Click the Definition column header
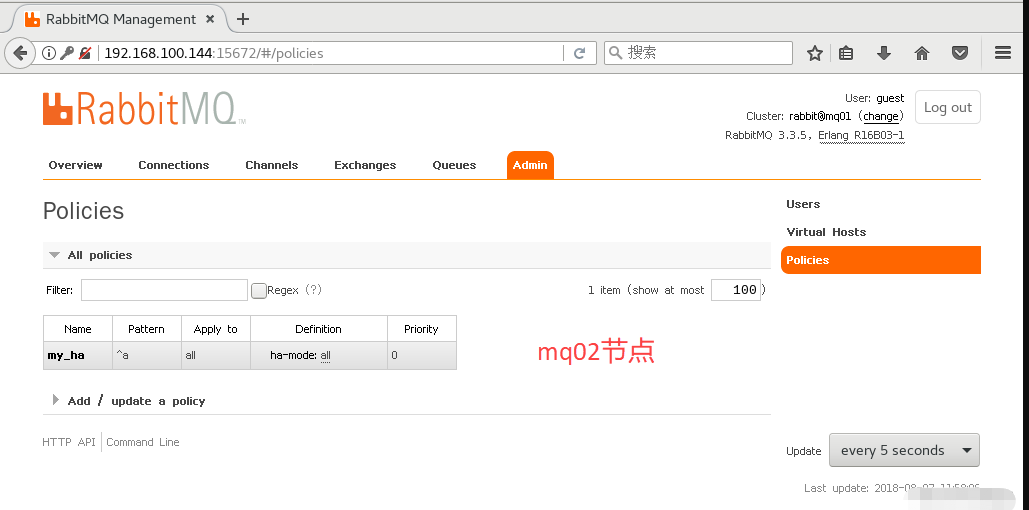 pyautogui.click(x=318, y=329)
